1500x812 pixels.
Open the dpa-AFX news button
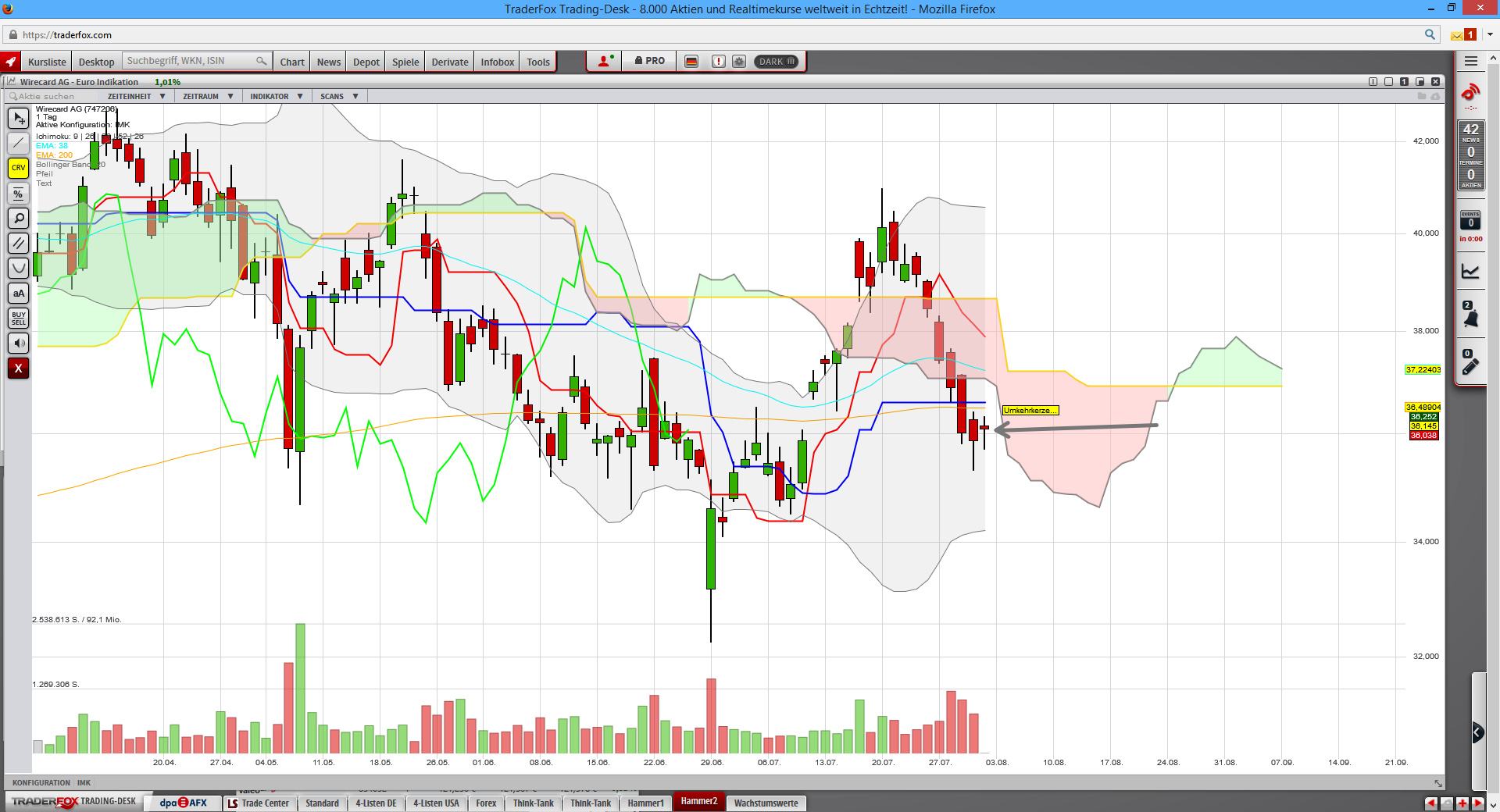pos(184,803)
